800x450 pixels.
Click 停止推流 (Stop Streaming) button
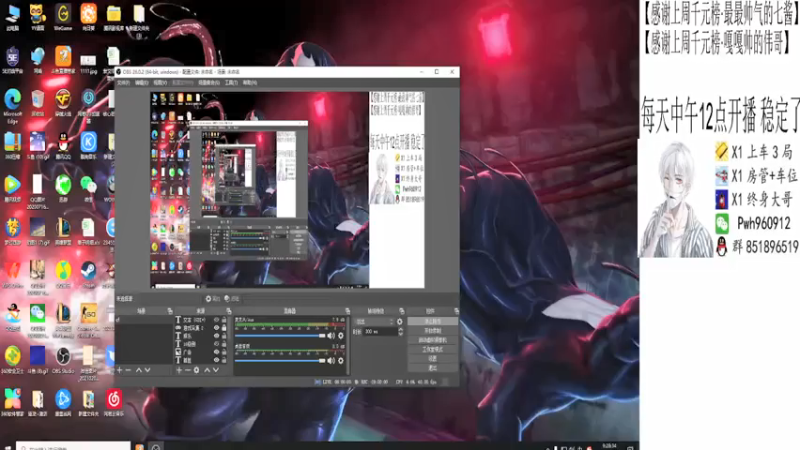(x=432, y=321)
